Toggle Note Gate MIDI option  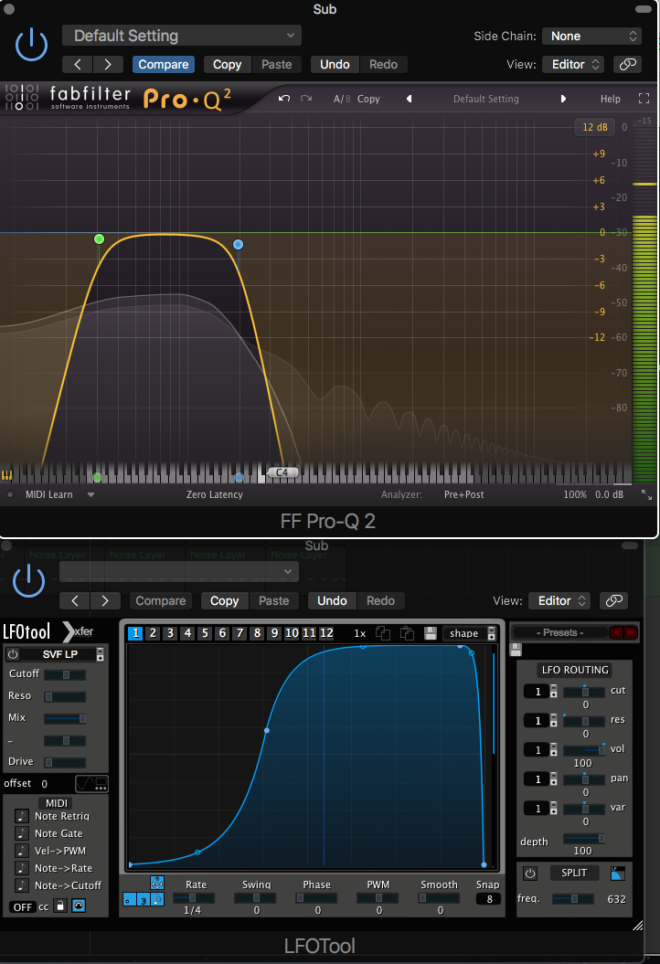pyautogui.click(x=22, y=833)
